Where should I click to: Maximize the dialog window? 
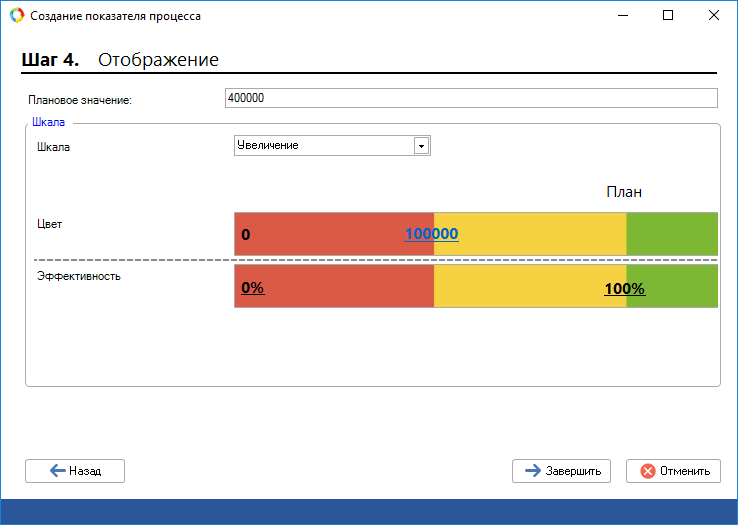click(668, 16)
